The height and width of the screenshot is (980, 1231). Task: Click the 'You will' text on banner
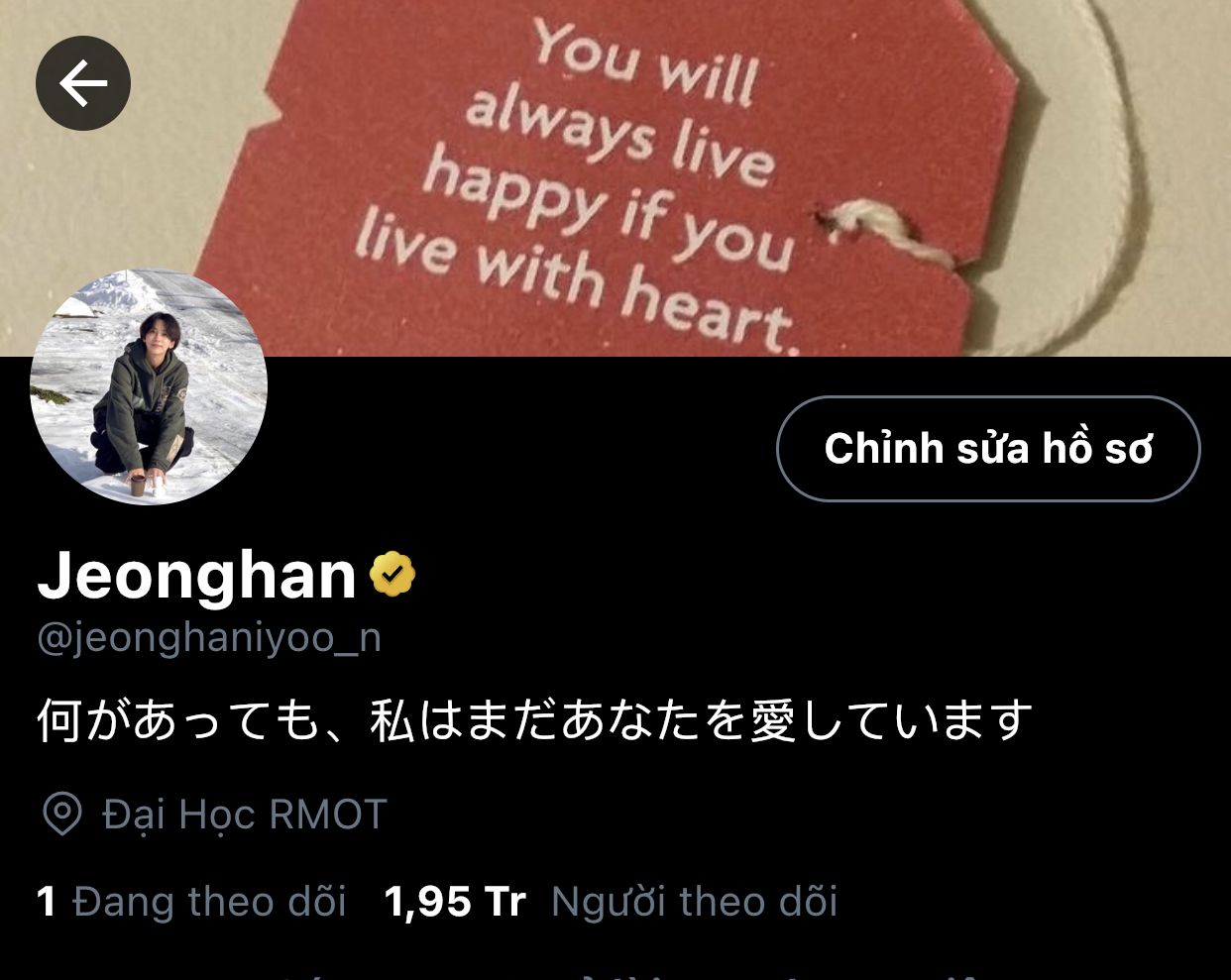pyautogui.click(x=646, y=62)
